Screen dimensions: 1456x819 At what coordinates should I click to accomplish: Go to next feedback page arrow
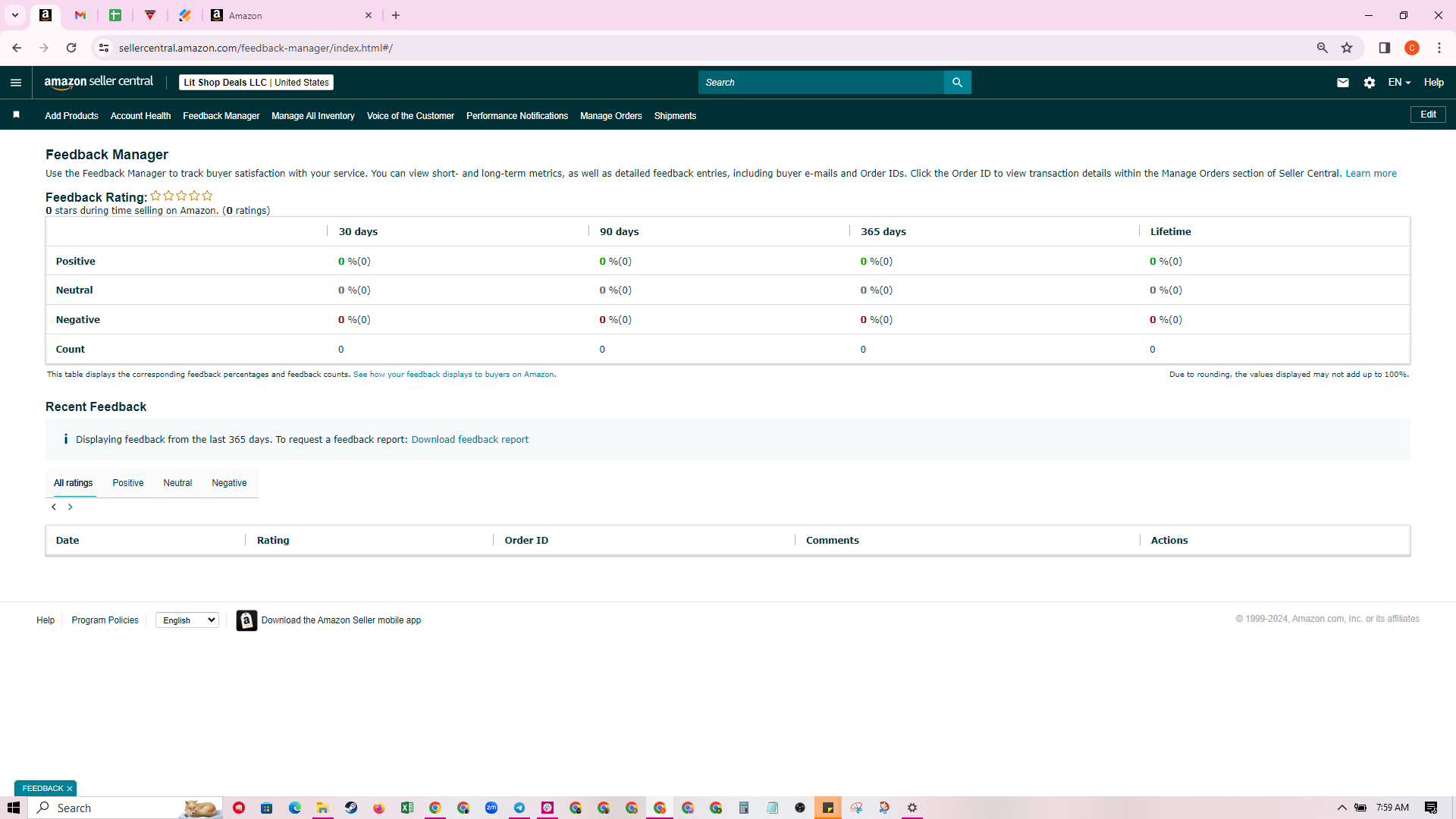[71, 507]
